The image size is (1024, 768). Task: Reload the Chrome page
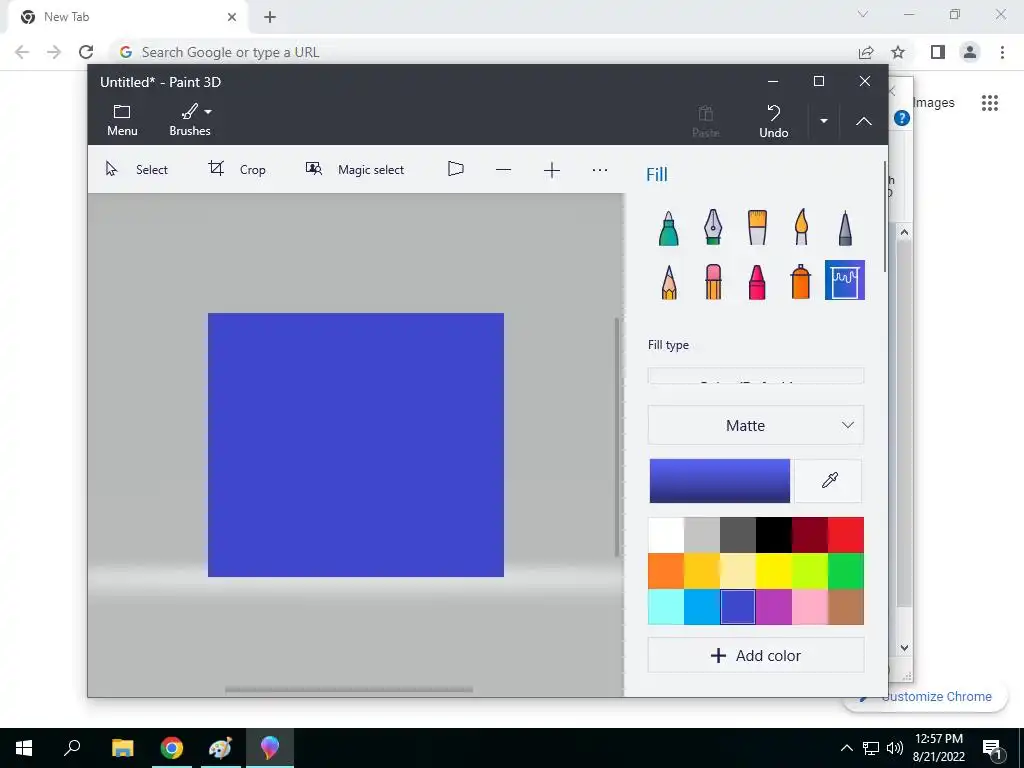click(x=86, y=52)
